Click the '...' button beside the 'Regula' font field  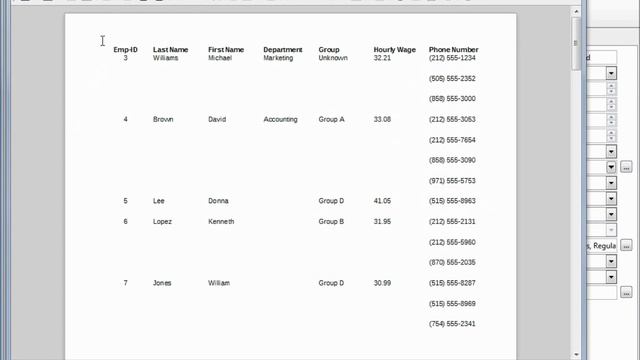point(626,245)
